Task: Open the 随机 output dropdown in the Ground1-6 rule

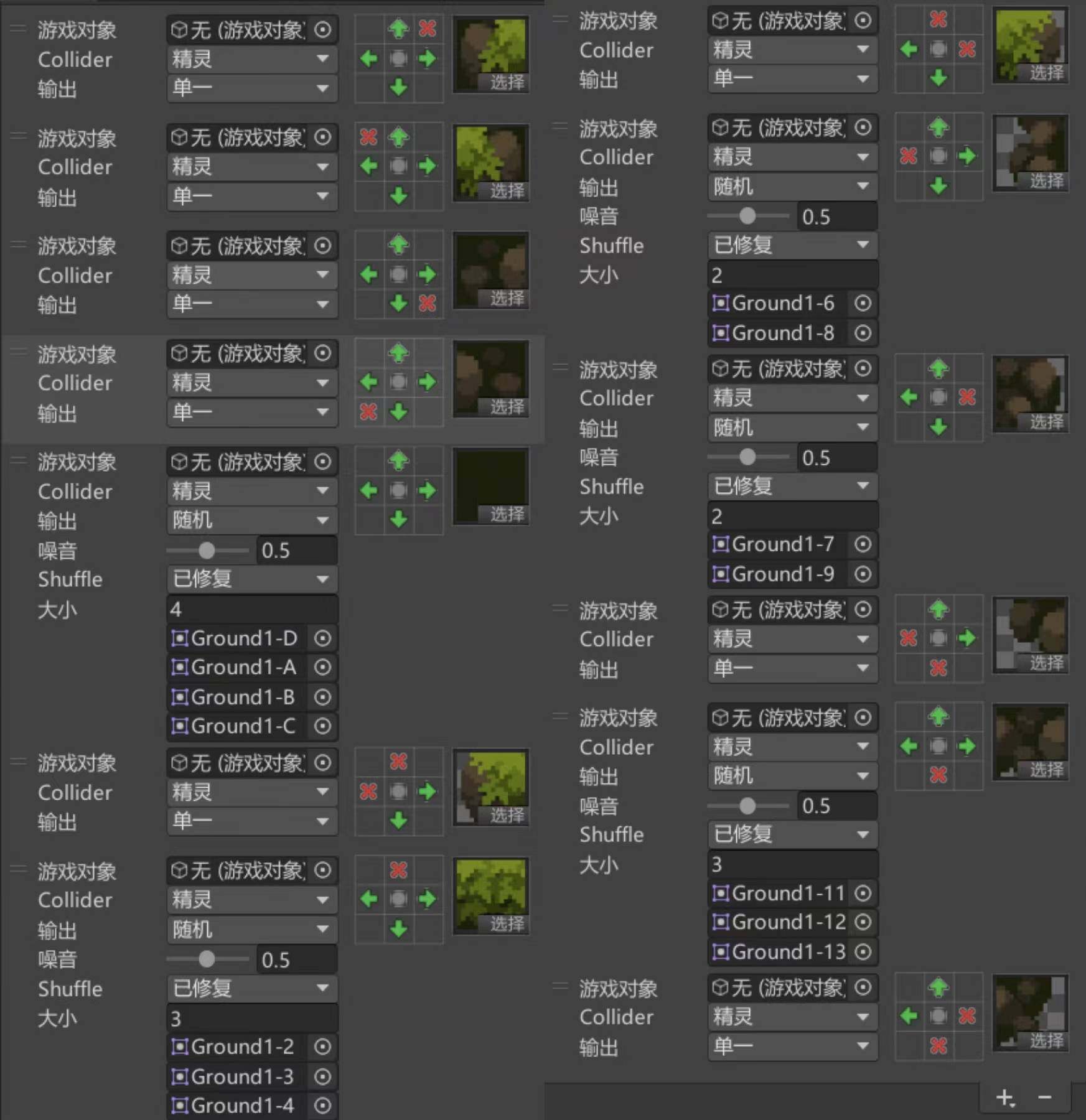Action: pos(792,186)
